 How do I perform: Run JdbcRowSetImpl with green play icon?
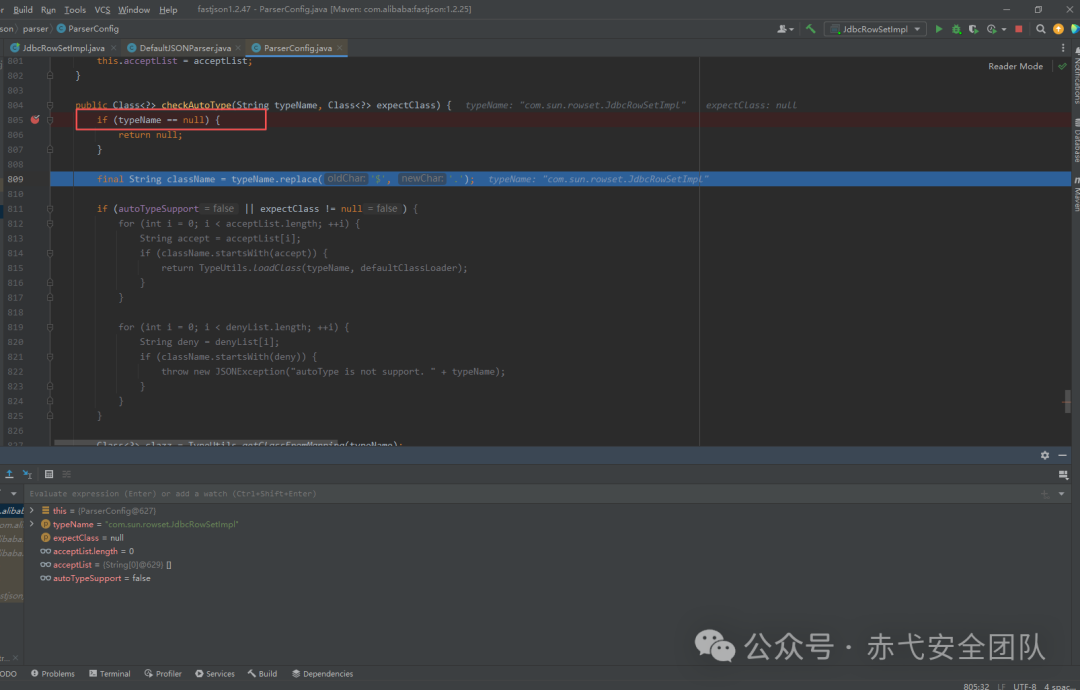coord(938,29)
